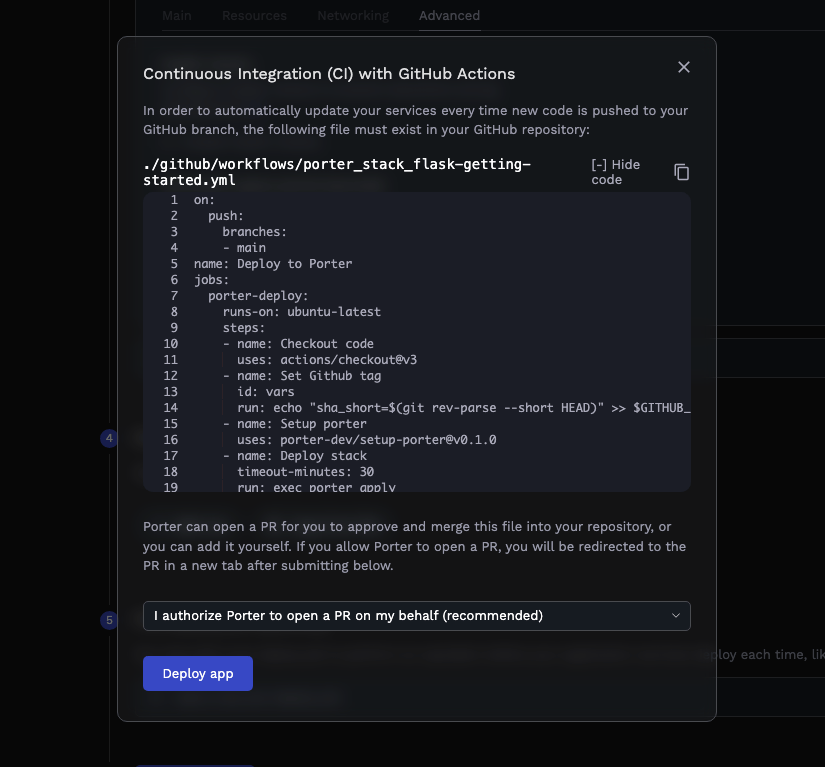Click code line 'id: vars'
Screen dimensions: 825x767
point(266,392)
